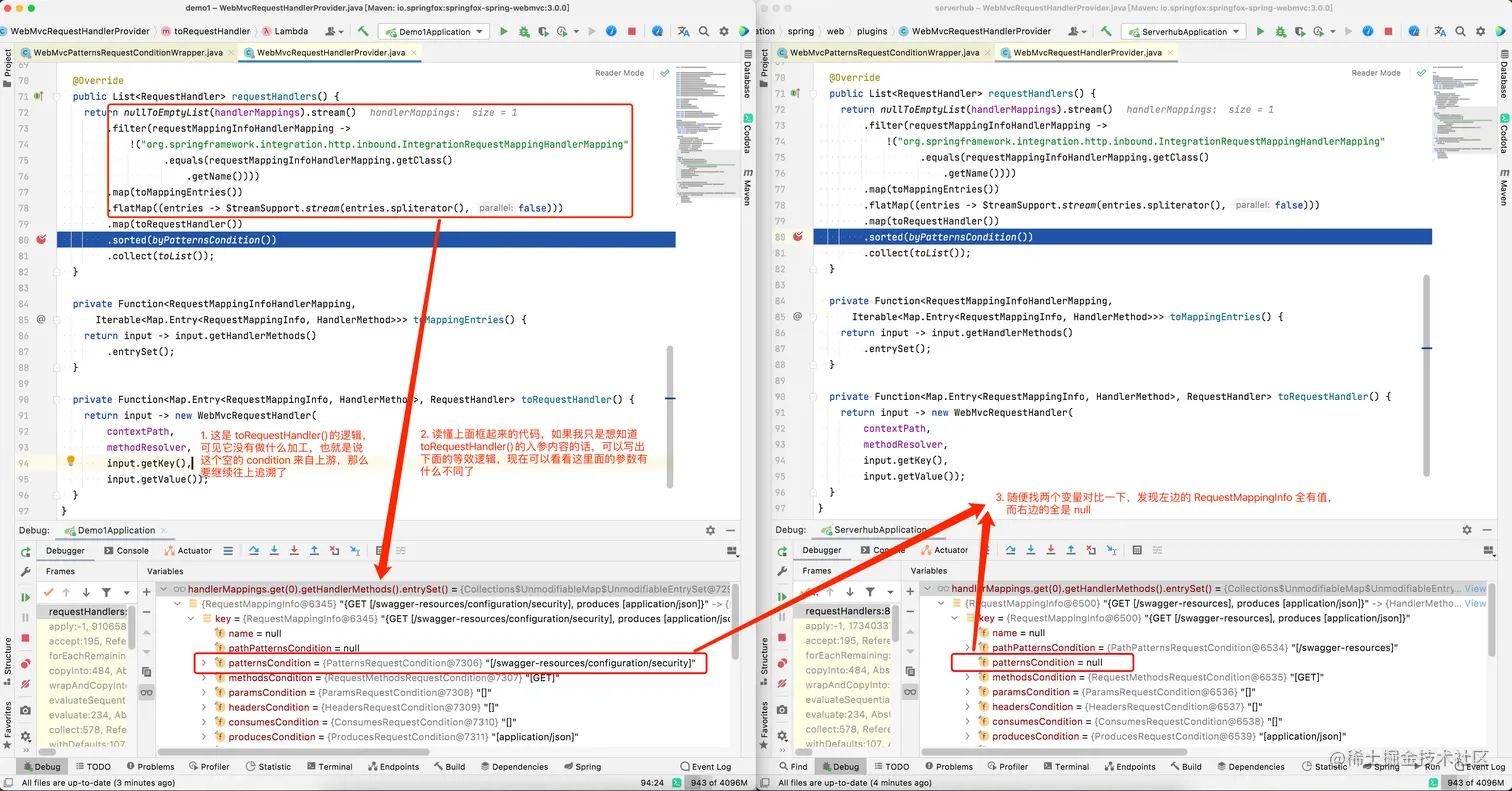
Task: Select accept:195 frame in serverhub Frames list
Action: coord(847,641)
